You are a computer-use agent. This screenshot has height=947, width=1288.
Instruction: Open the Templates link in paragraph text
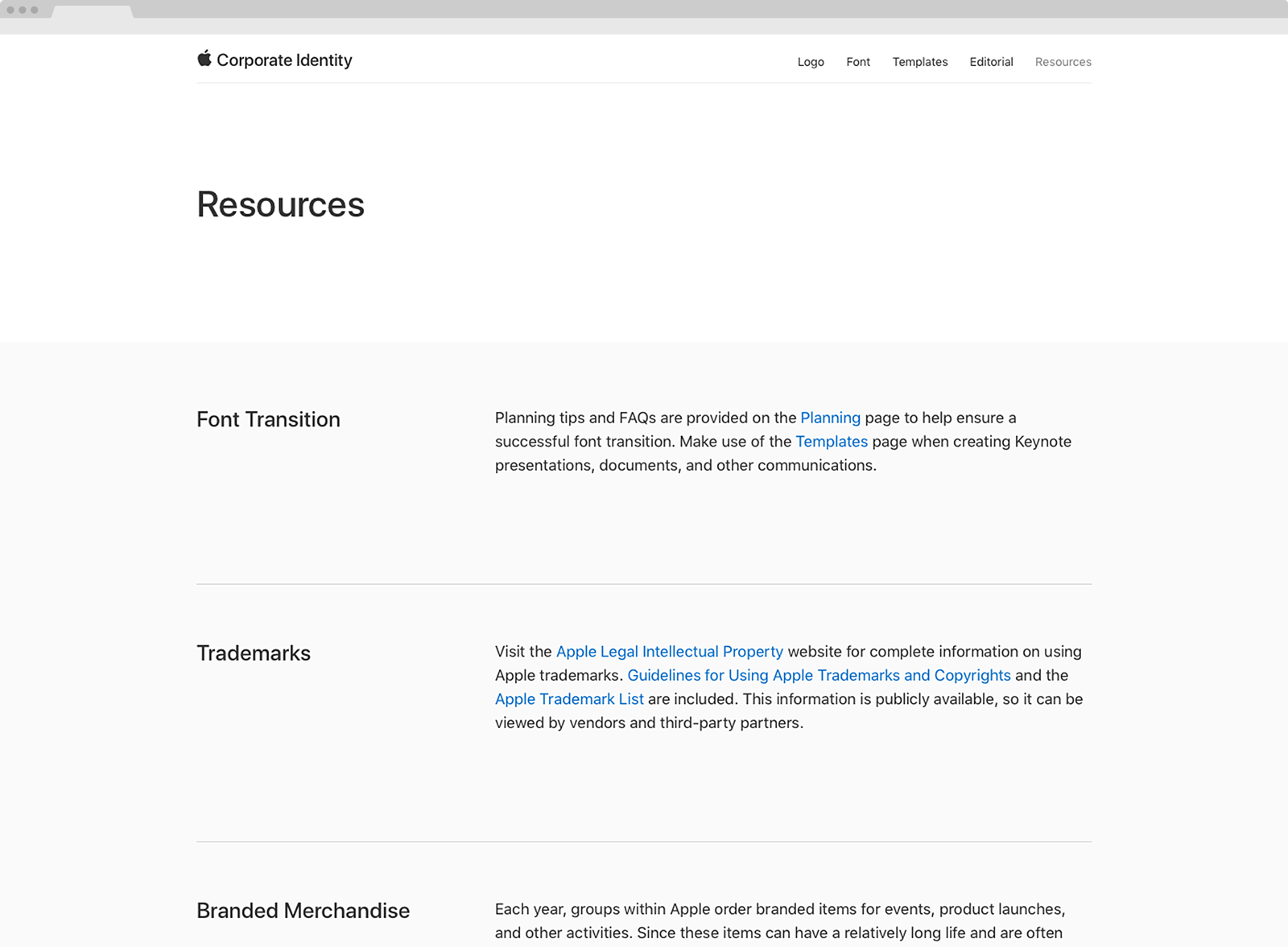coord(832,442)
